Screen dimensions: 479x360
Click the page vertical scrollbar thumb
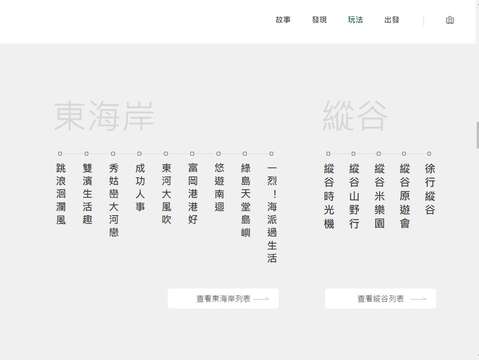(477, 135)
